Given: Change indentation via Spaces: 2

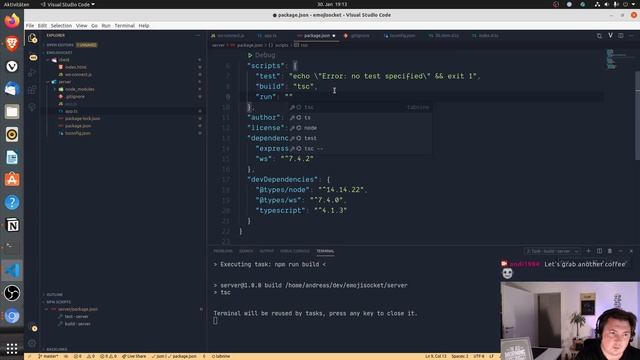Looking at the screenshot, I should (x=460, y=356).
